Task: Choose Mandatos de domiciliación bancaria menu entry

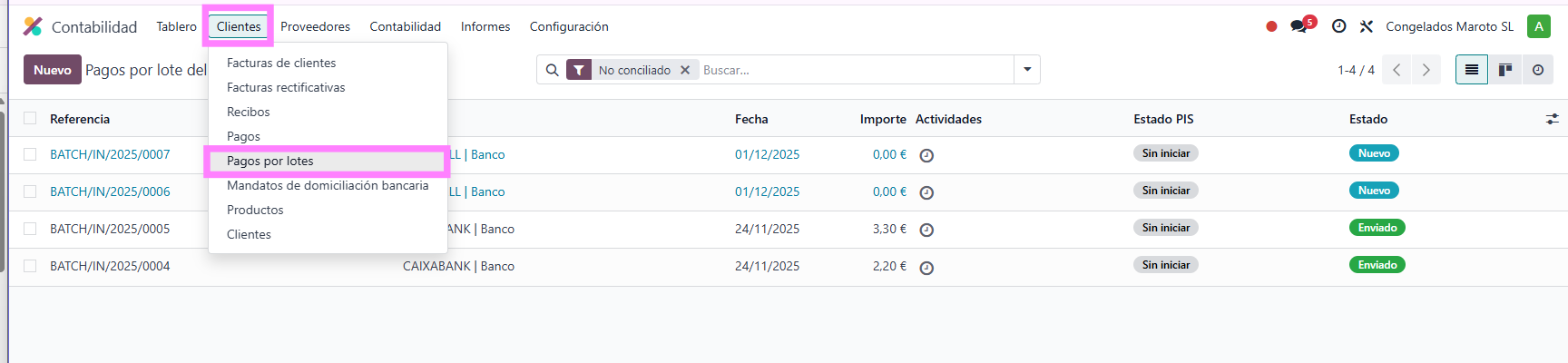Action: click(x=328, y=185)
